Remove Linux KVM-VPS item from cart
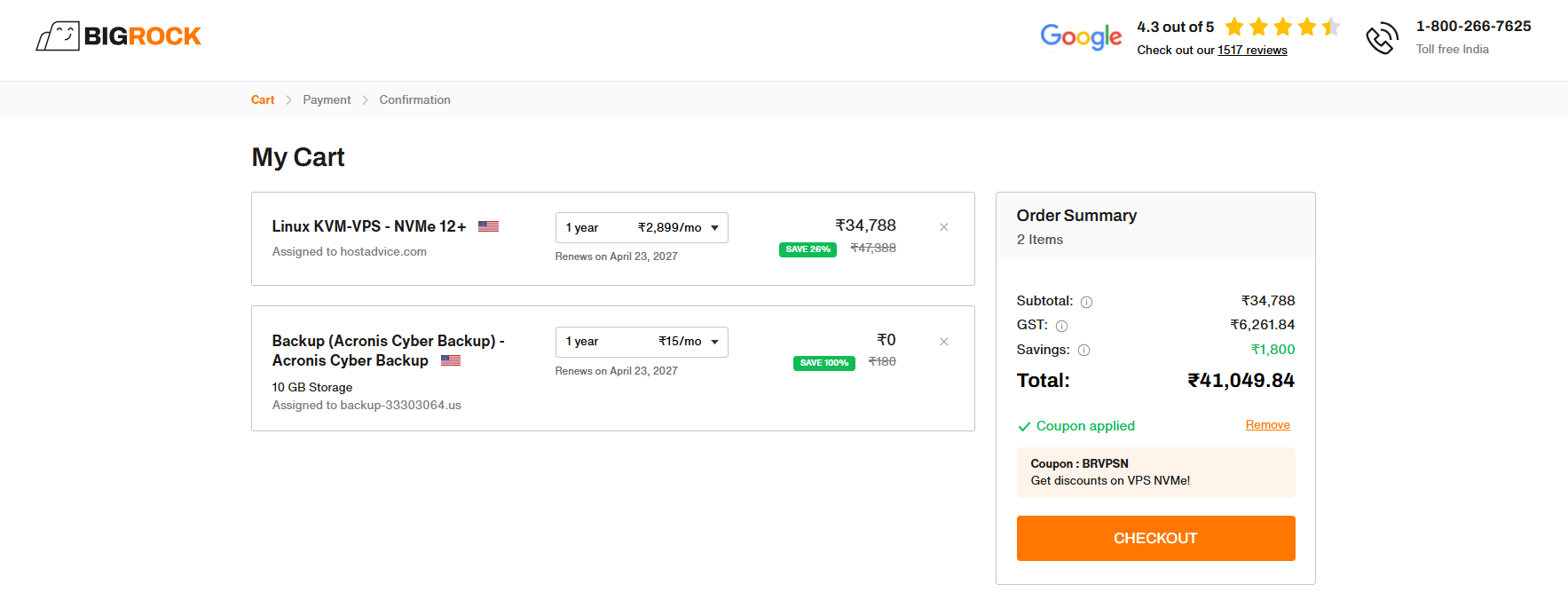This screenshot has height=616, width=1568. pyautogui.click(x=944, y=227)
